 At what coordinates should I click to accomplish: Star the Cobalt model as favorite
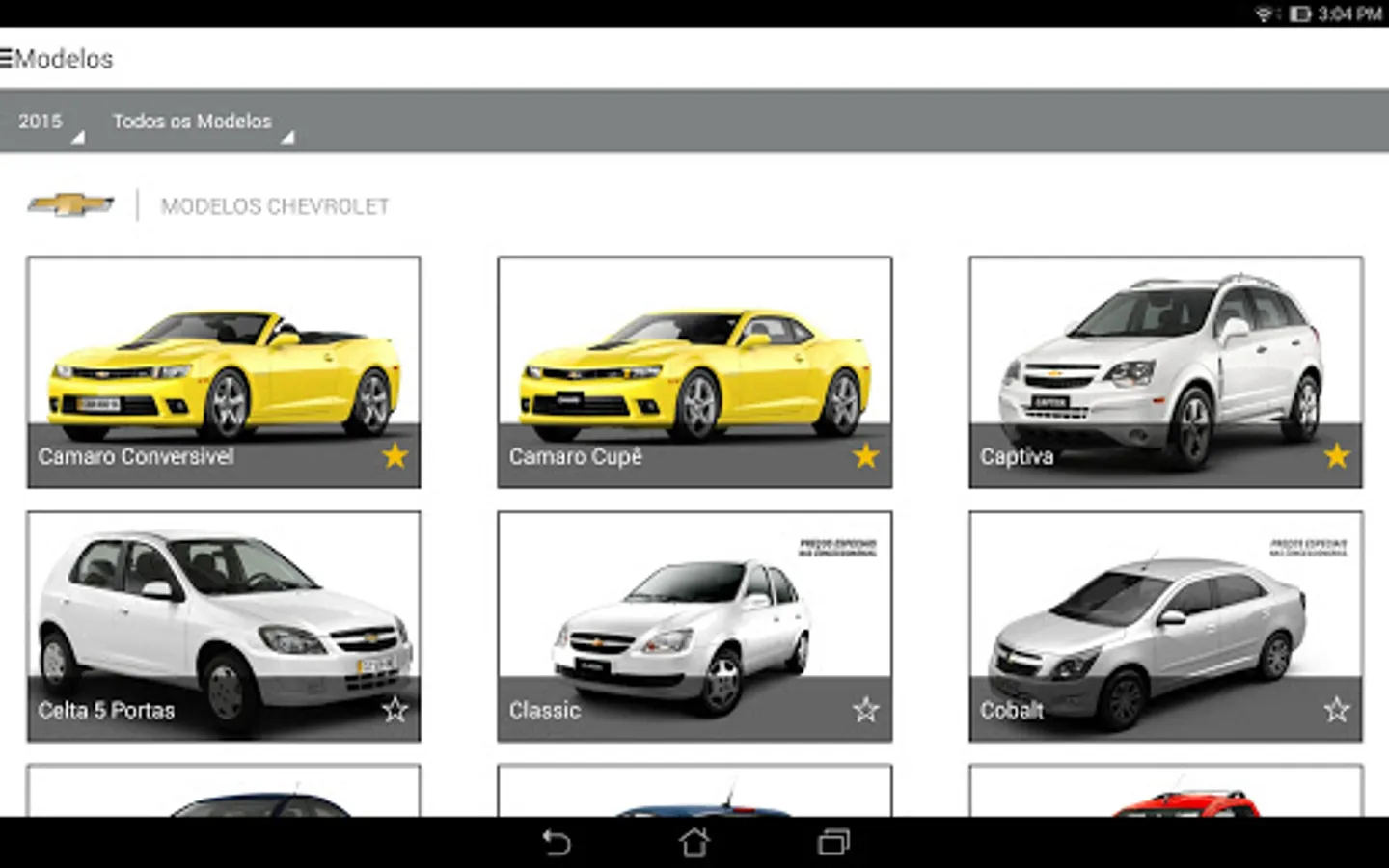[x=1336, y=710]
